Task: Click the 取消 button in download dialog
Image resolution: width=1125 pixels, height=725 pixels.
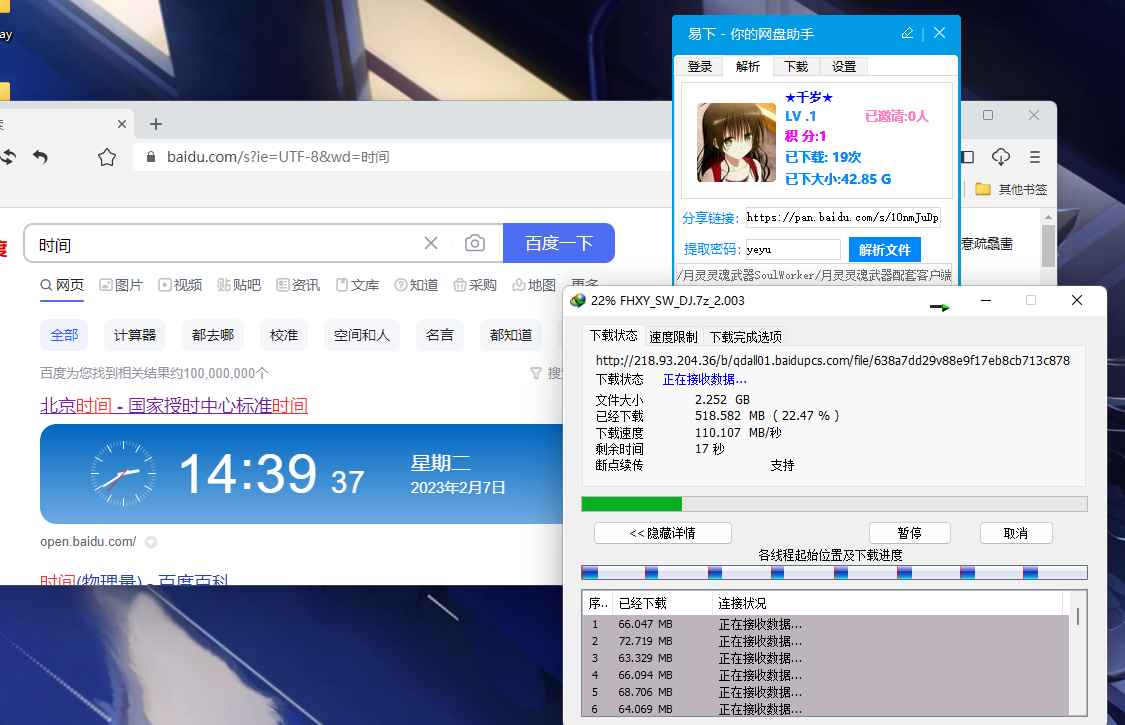Action: pyautogui.click(x=1016, y=533)
